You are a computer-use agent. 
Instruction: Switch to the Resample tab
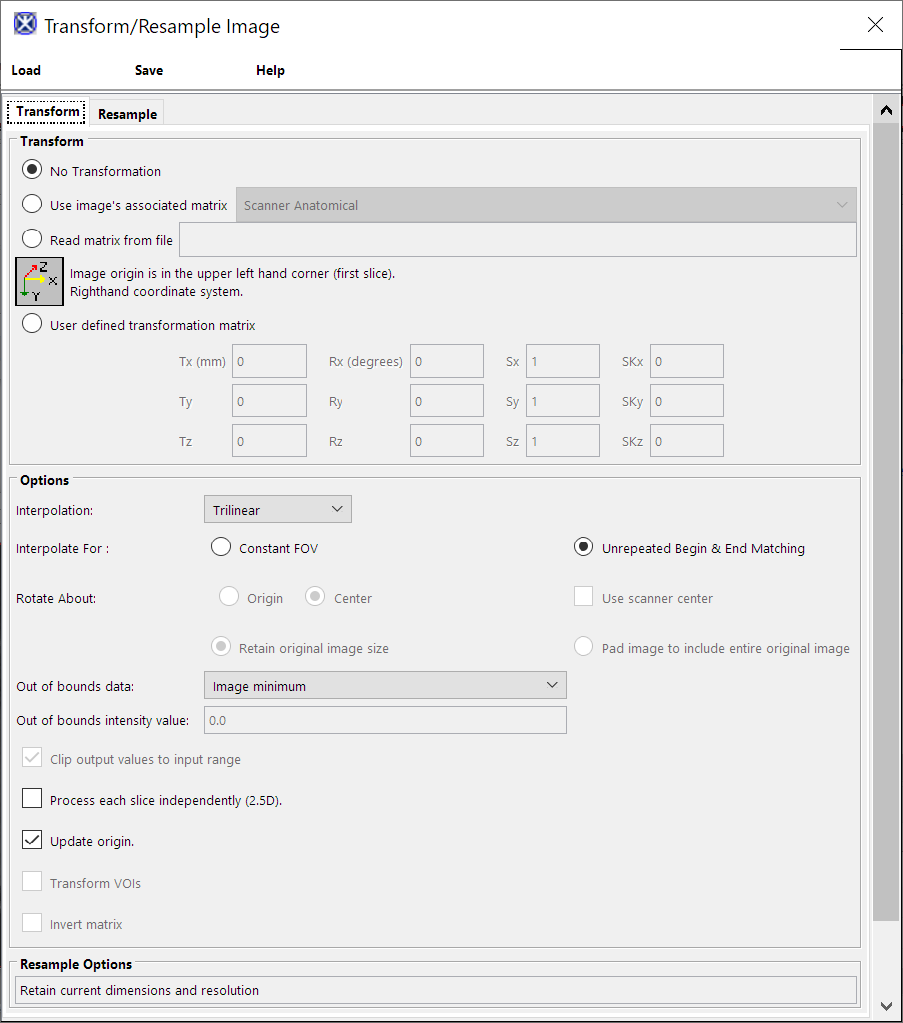click(x=127, y=114)
